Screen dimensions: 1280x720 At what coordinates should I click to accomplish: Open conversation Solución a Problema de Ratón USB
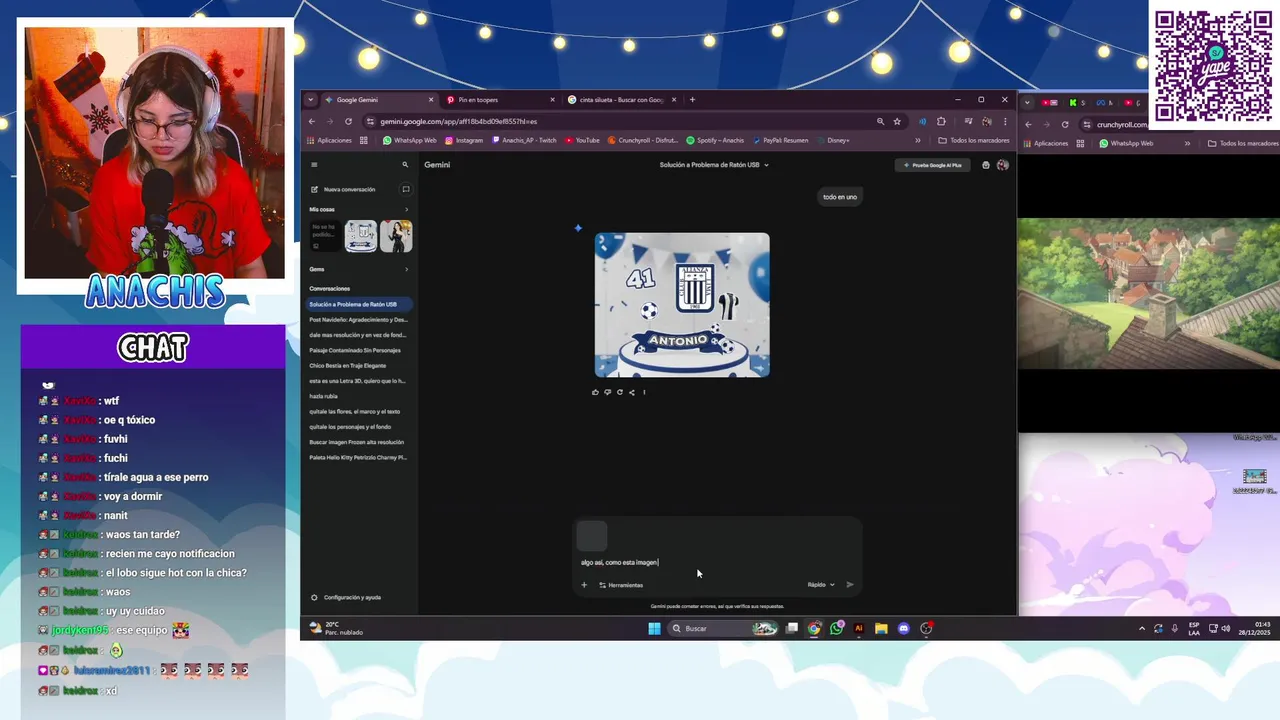click(359, 304)
